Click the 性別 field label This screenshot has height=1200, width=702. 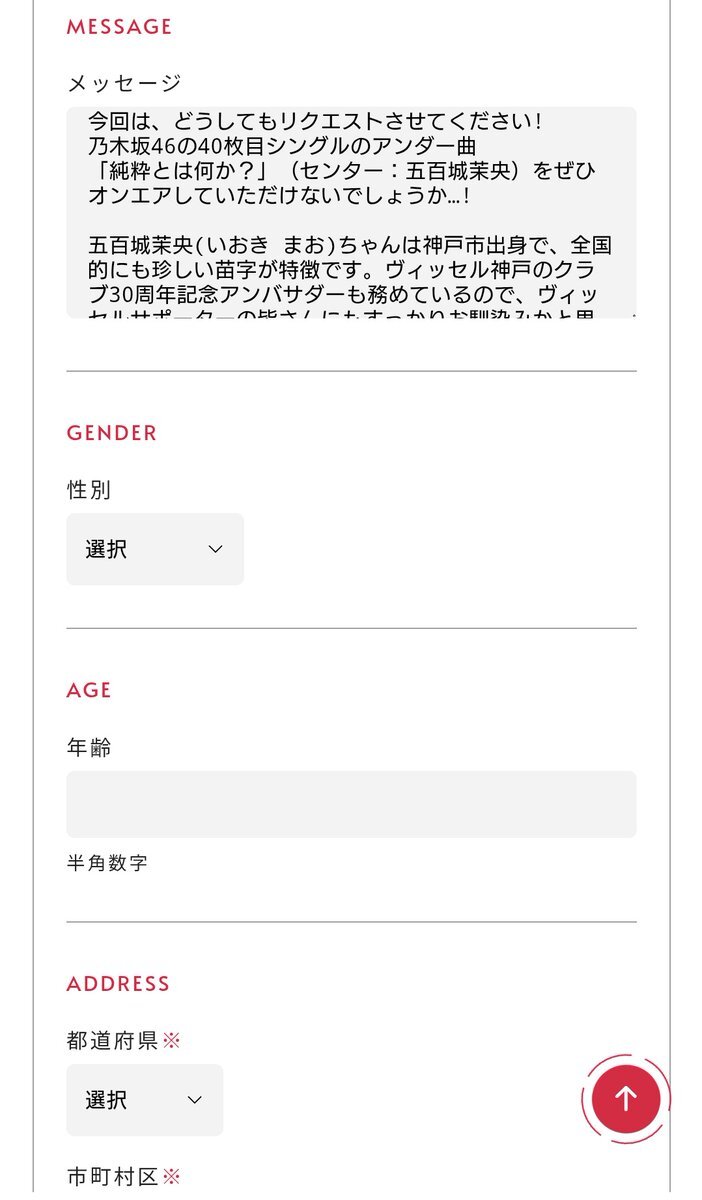pyautogui.click(x=89, y=490)
